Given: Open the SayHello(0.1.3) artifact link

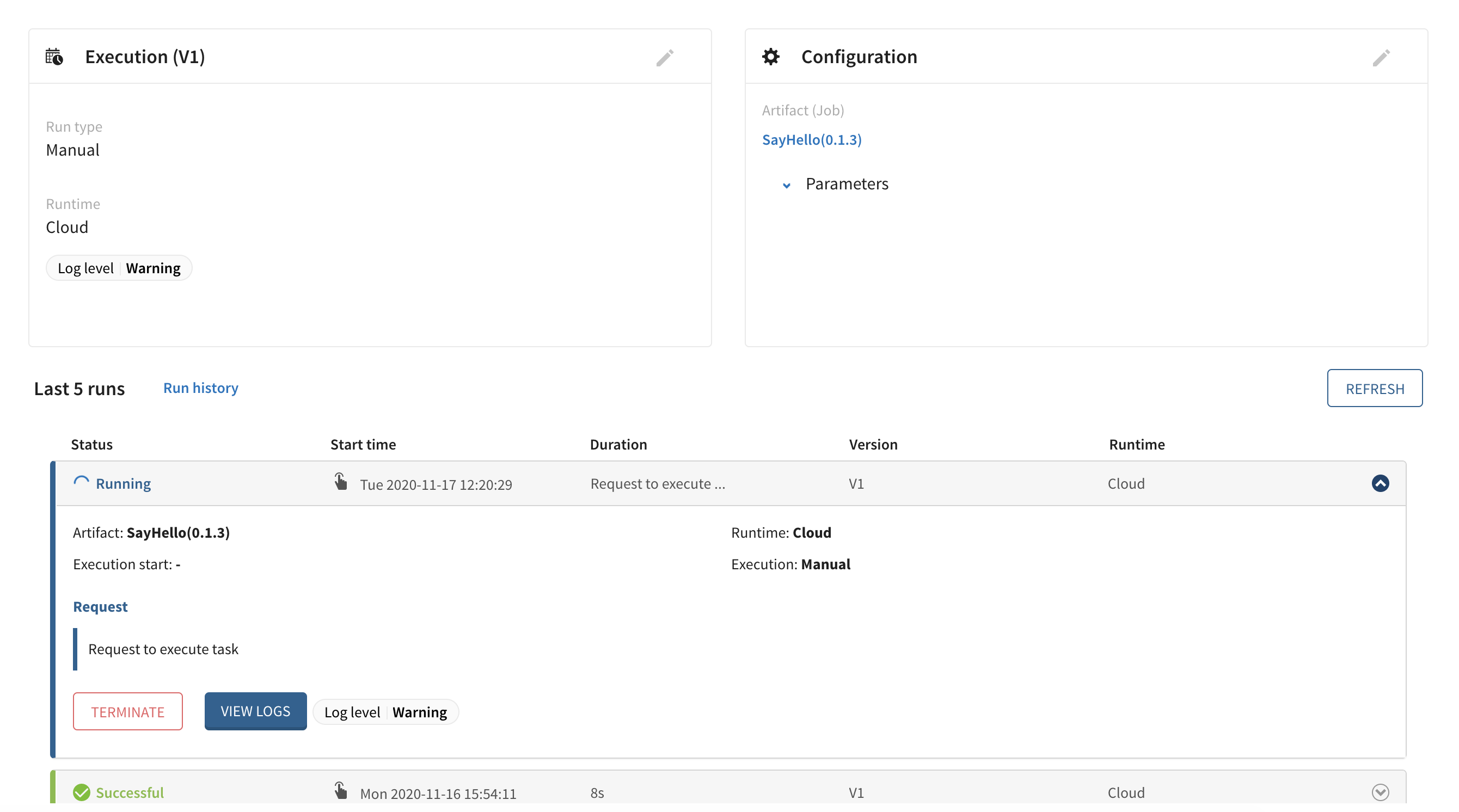Looking at the screenshot, I should pos(812,139).
